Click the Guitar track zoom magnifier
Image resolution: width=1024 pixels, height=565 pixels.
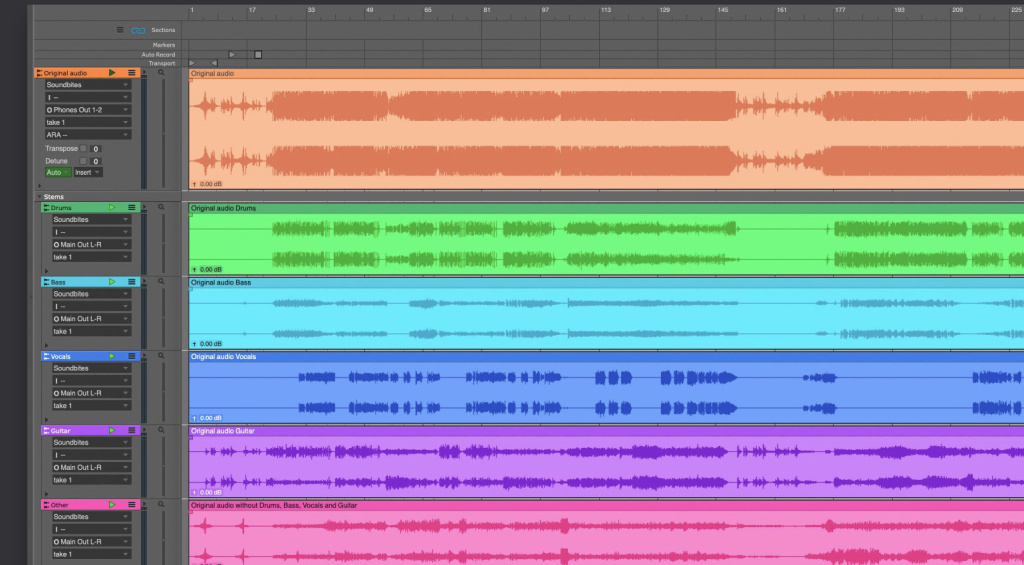(x=161, y=430)
